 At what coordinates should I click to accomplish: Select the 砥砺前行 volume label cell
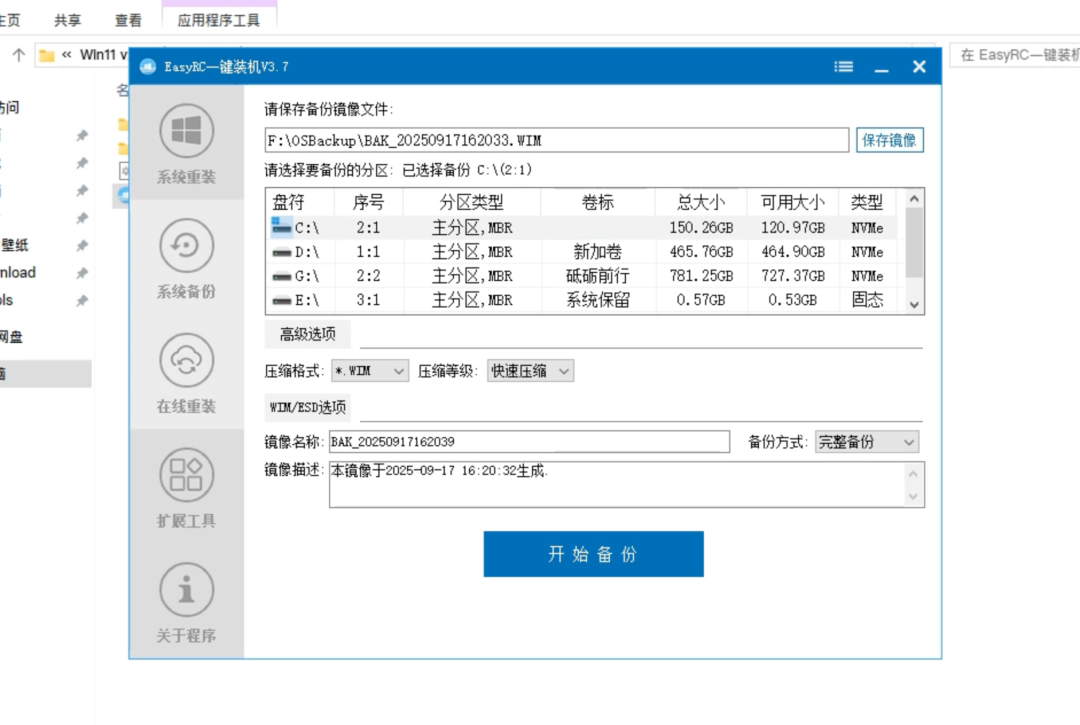coord(598,276)
